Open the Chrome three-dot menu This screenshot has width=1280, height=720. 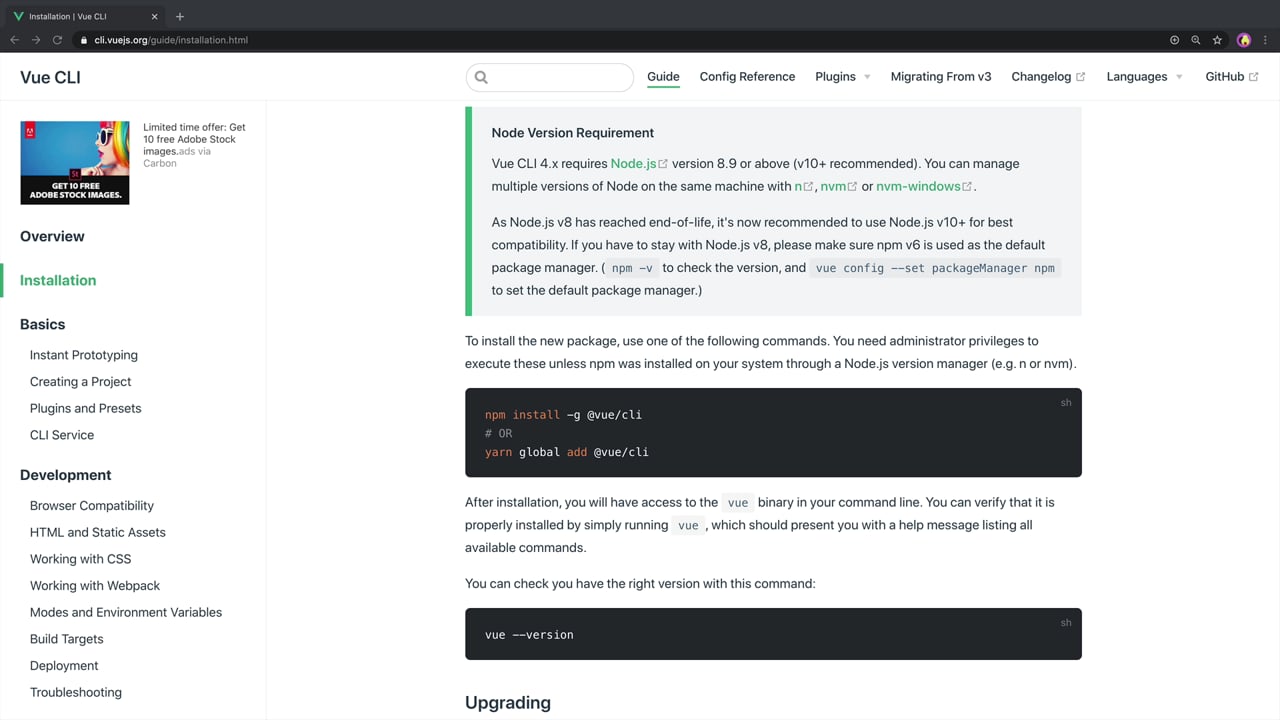(x=1266, y=40)
